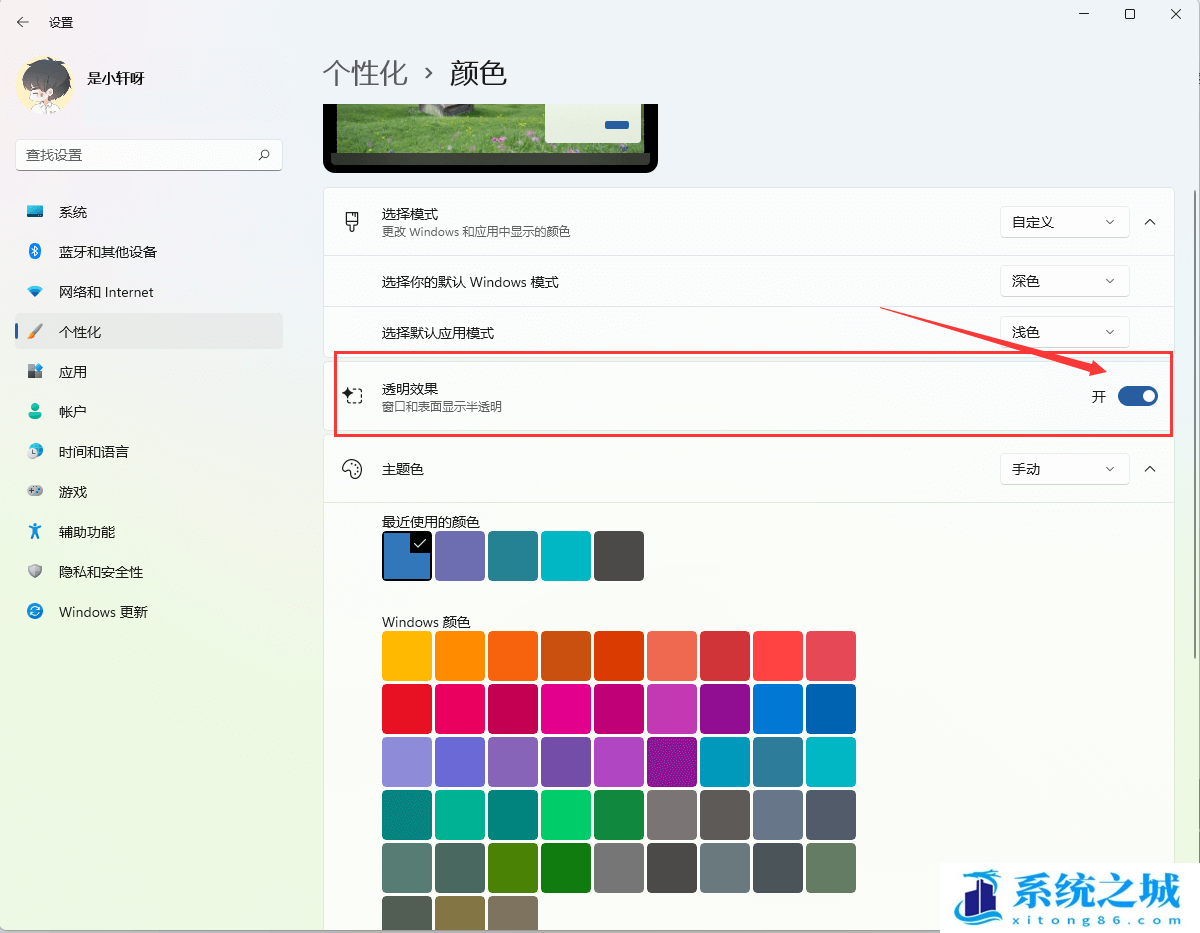Click the 选择默认应用模式 label
Image resolution: width=1200 pixels, height=933 pixels.
pos(438,333)
